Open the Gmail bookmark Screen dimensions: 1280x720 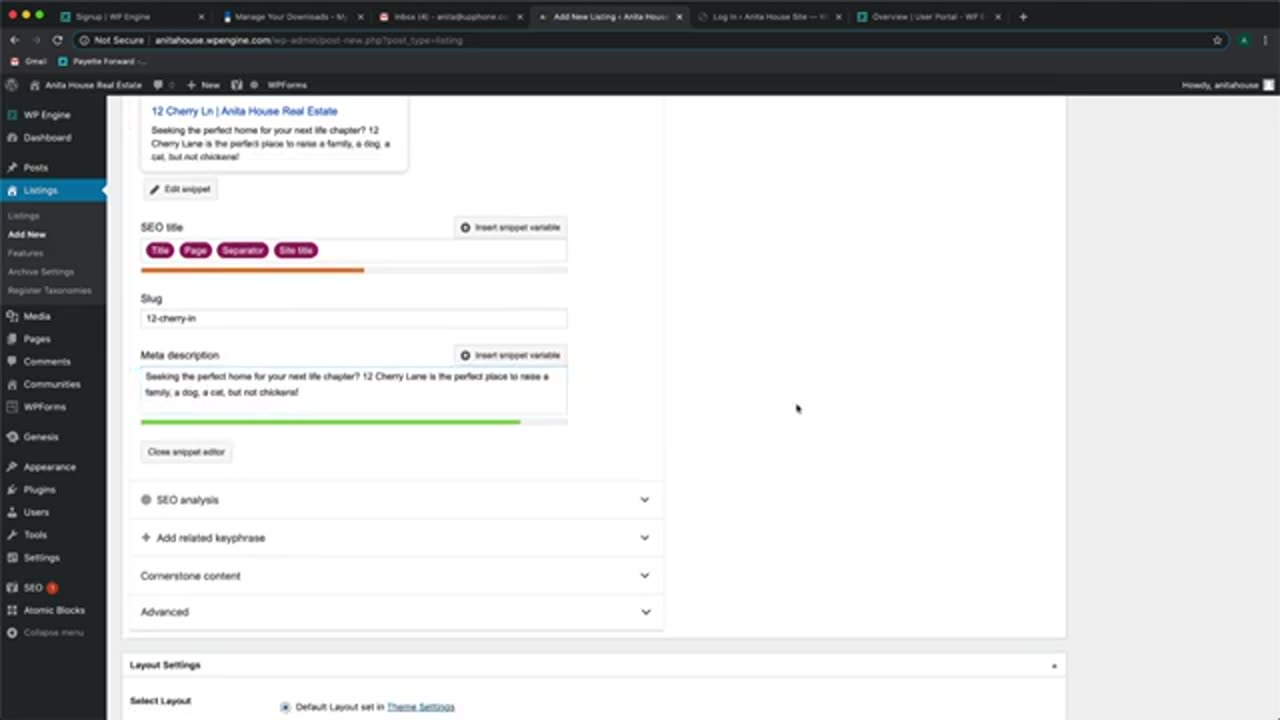28,61
